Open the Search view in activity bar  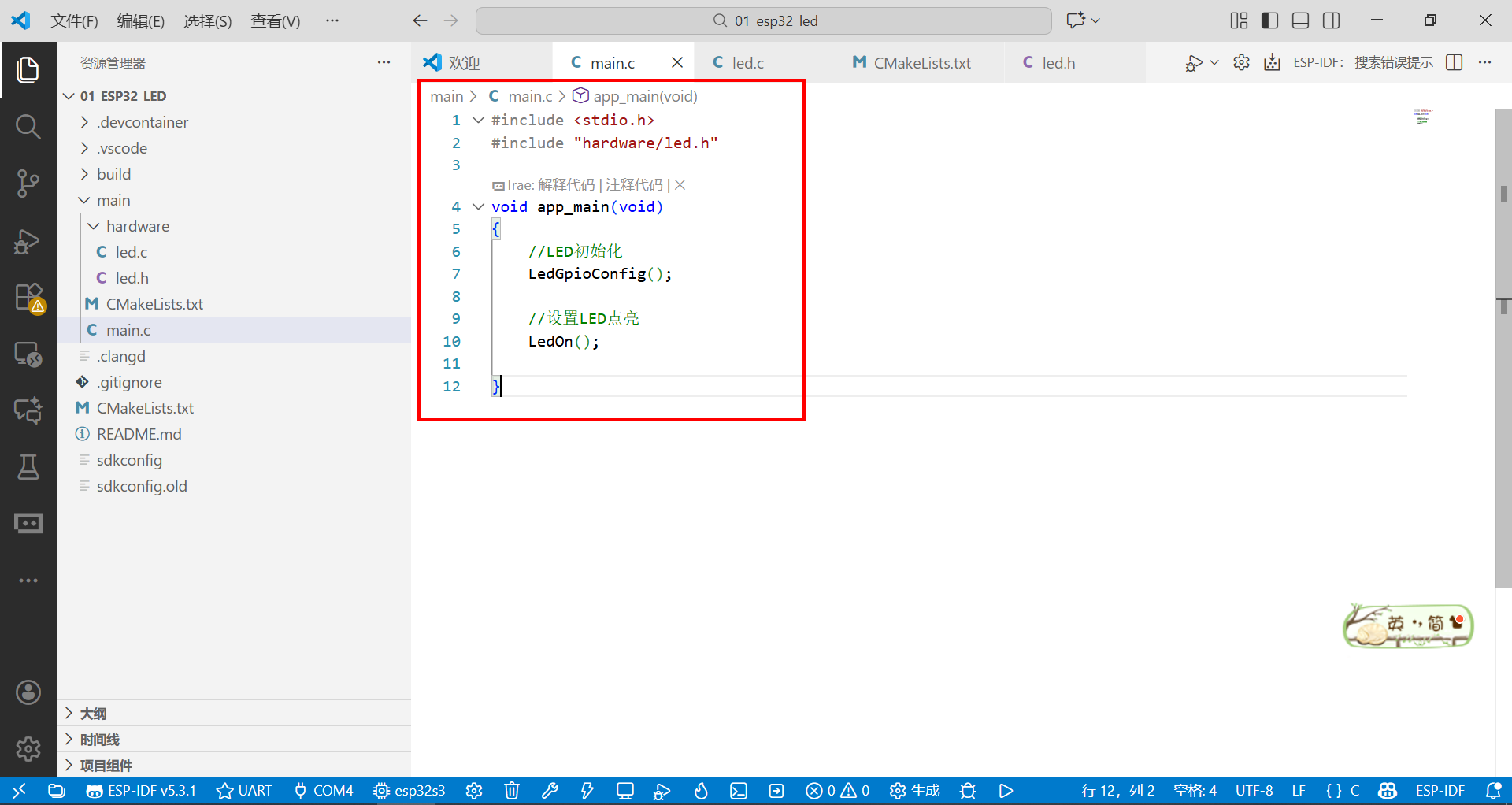(28, 126)
